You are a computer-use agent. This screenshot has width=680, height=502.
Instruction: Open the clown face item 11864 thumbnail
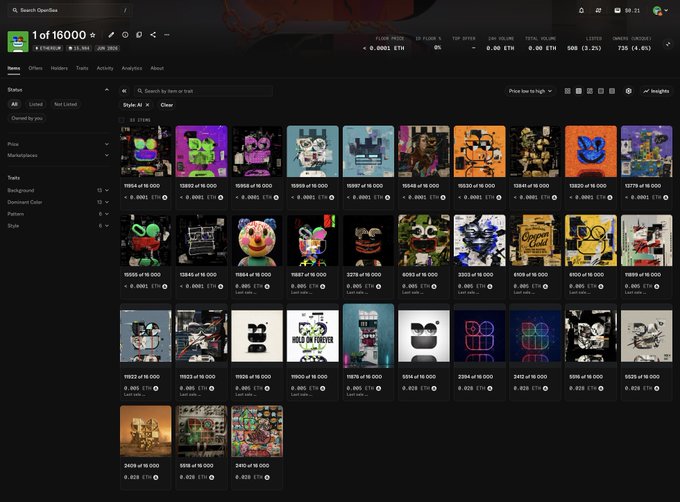pos(257,240)
